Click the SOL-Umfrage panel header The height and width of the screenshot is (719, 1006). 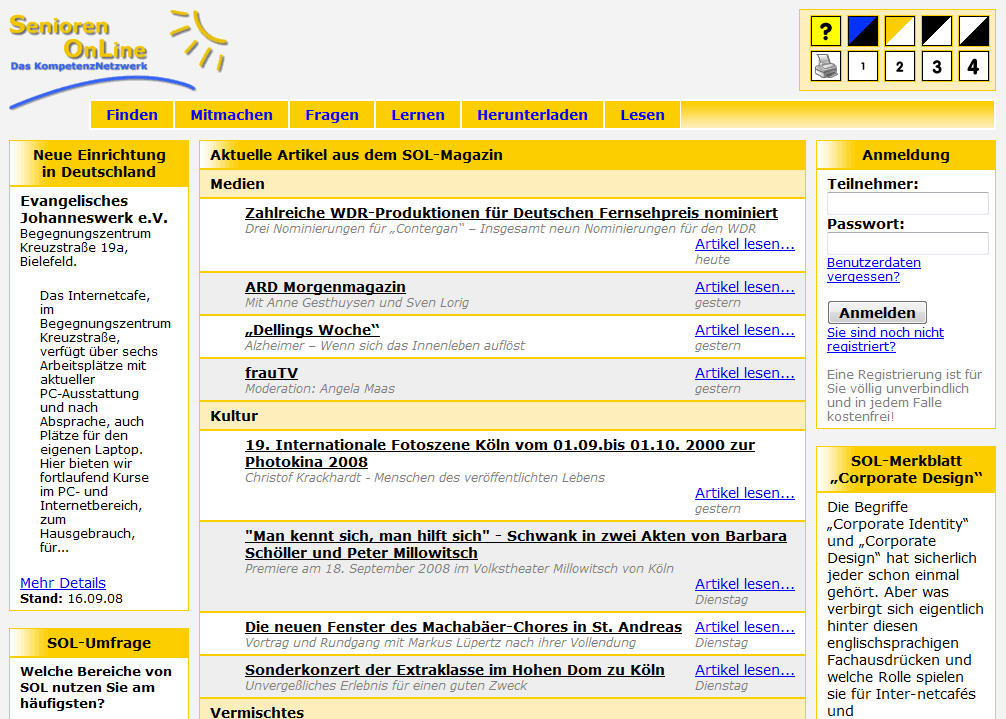(x=99, y=643)
